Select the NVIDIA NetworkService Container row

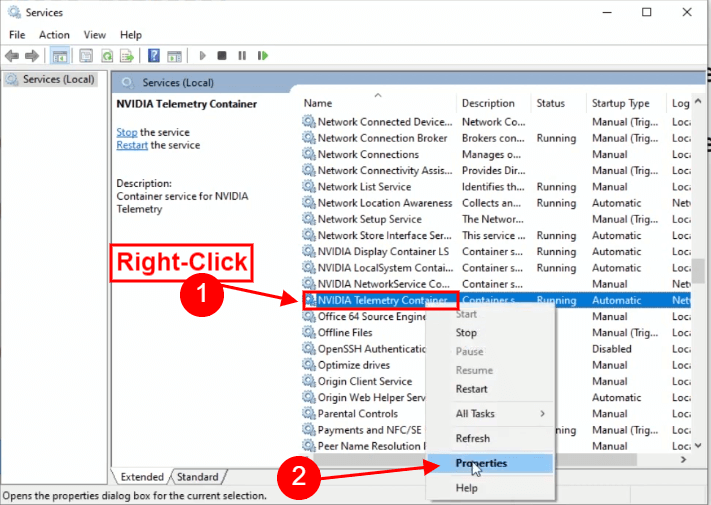click(x=496, y=284)
